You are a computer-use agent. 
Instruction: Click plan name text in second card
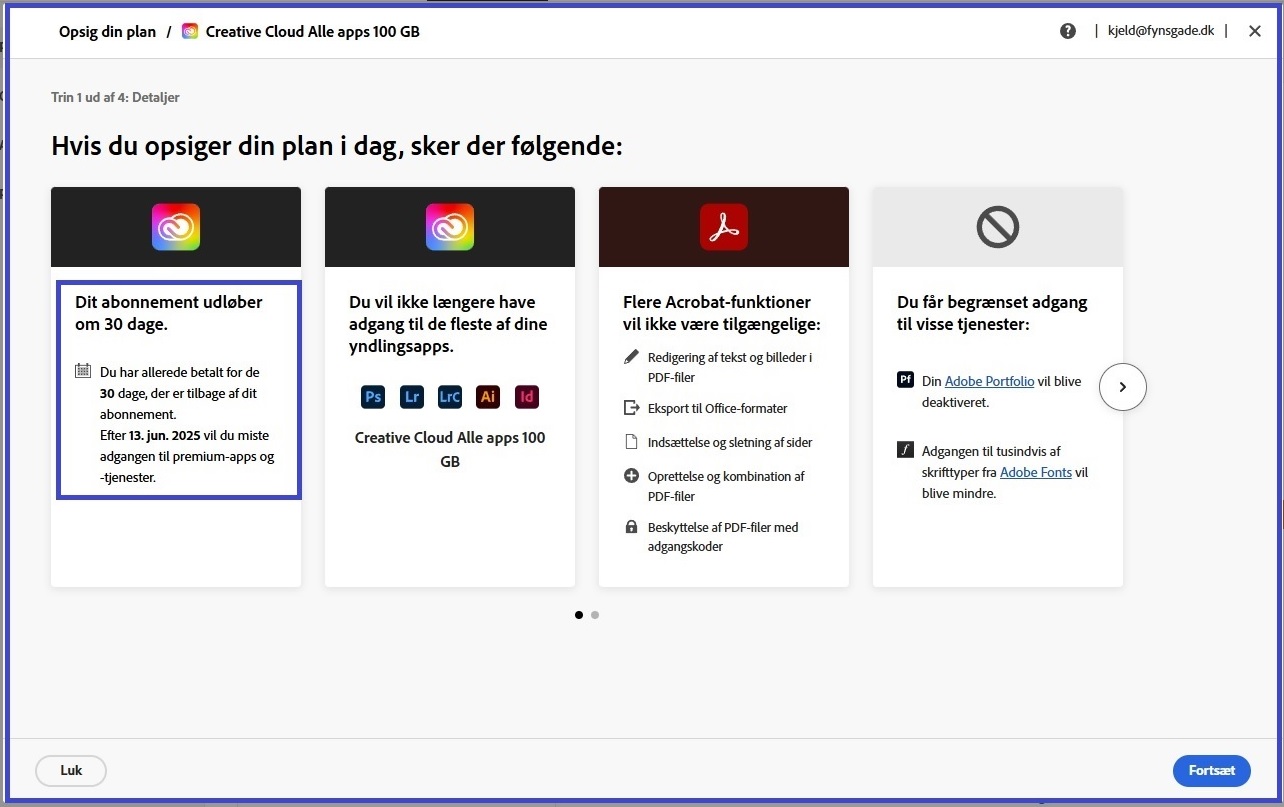pyautogui.click(x=450, y=450)
